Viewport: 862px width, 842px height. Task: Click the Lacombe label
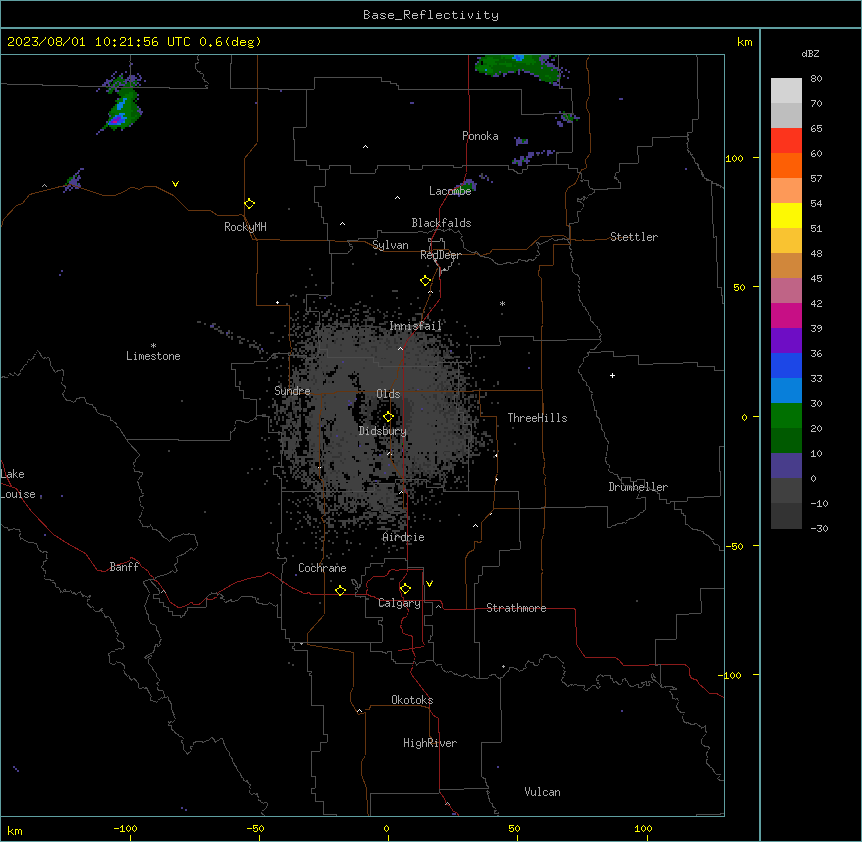(x=450, y=191)
